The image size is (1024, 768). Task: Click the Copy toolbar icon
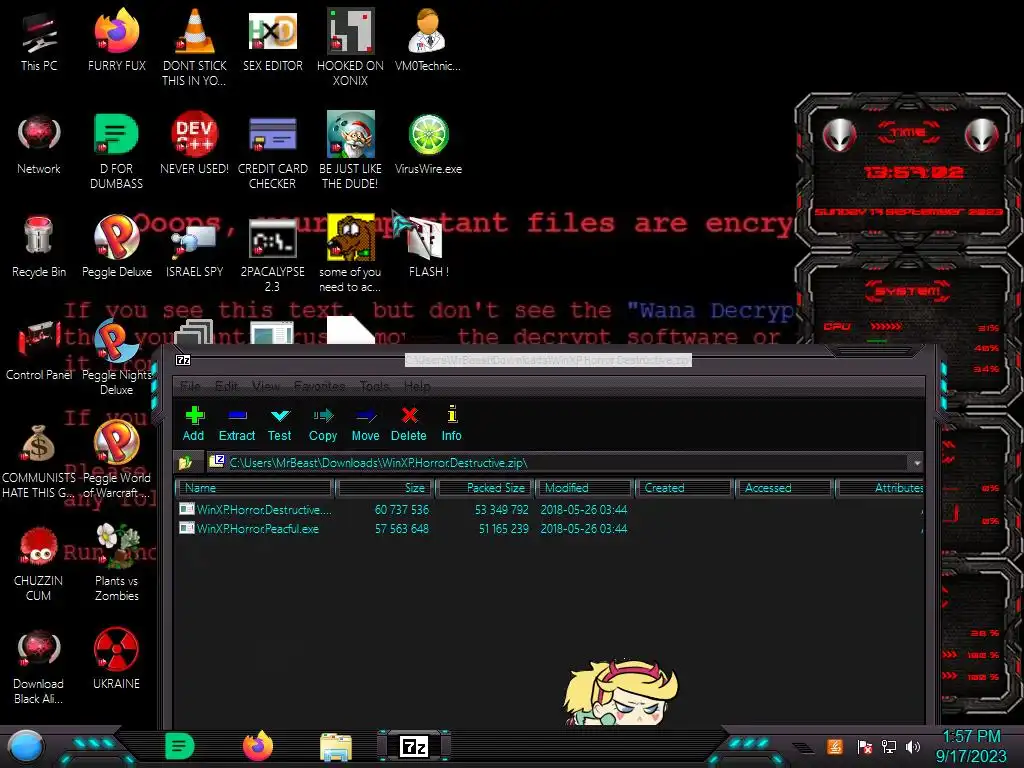323,424
